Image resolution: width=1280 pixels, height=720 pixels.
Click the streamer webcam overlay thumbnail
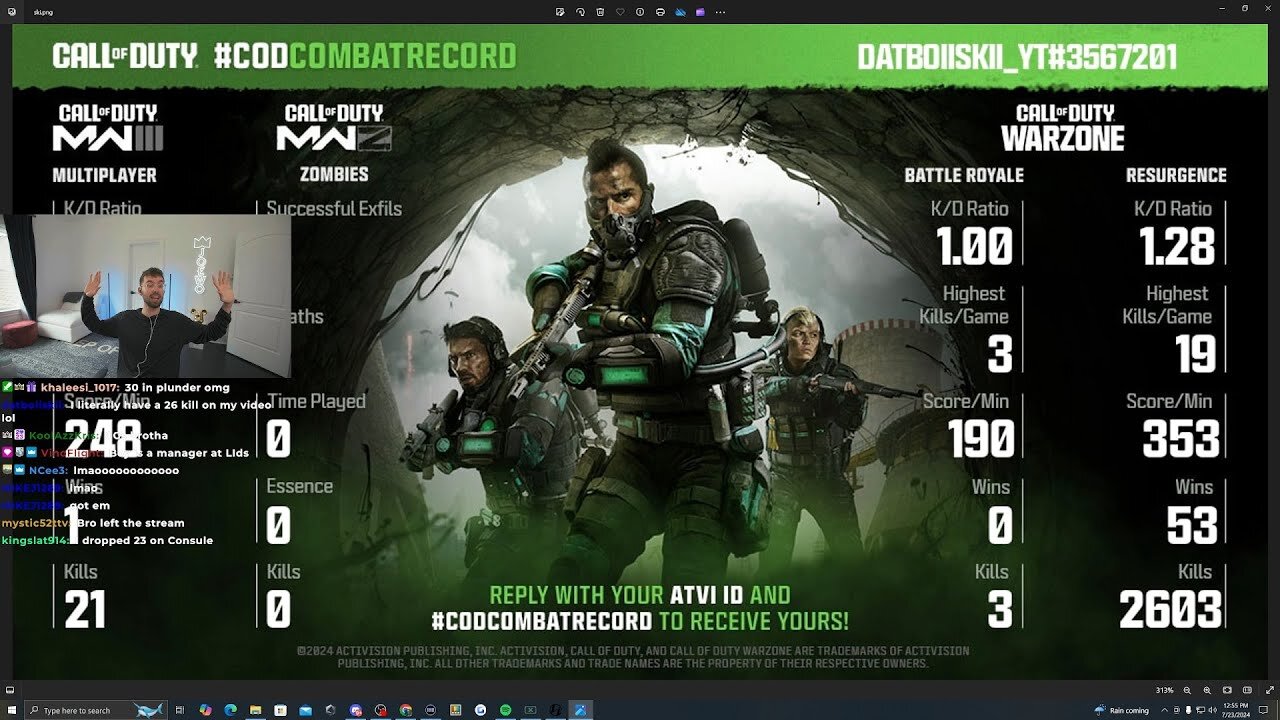[145, 296]
